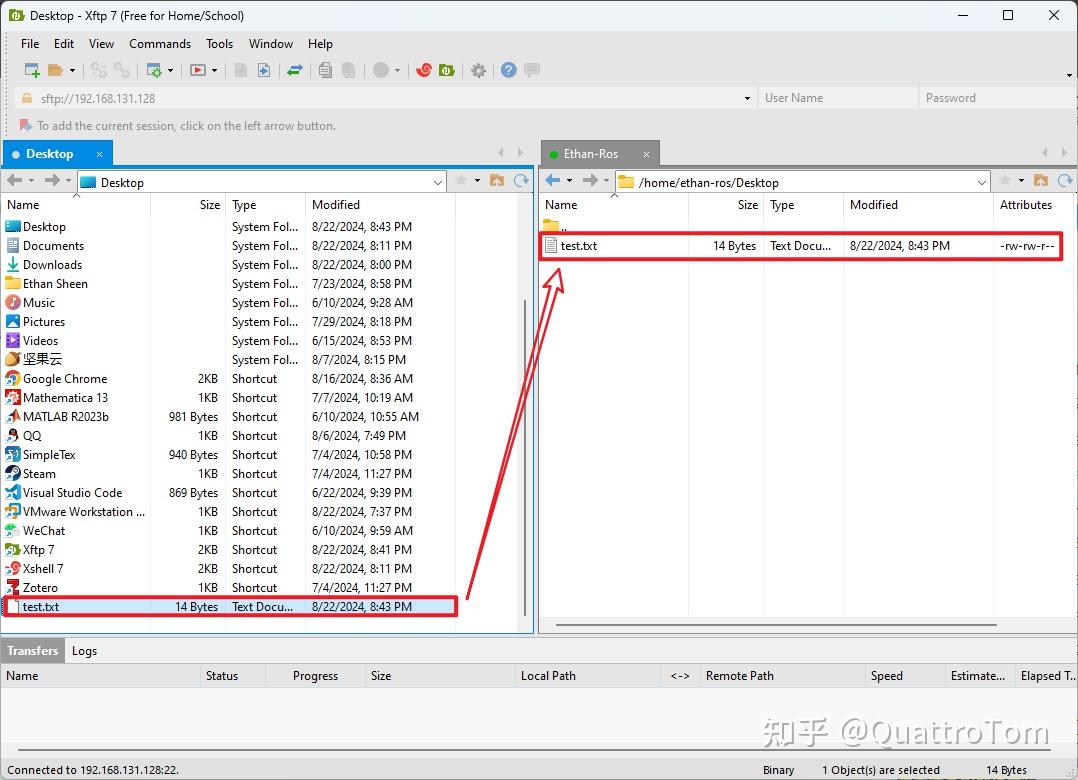This screenshot has height=780, width=1078.
Task: Click the New Session toolbar icon
Action: [32, 70]
